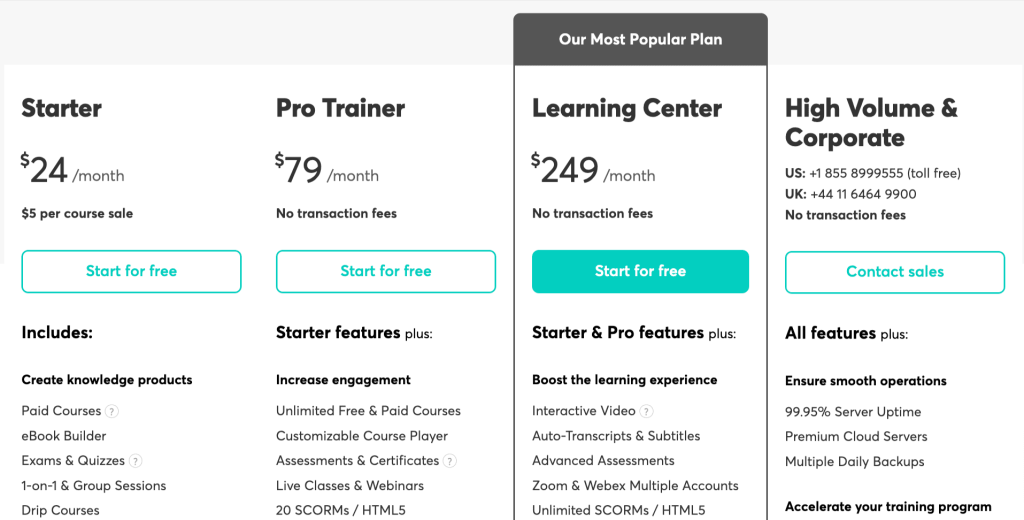1024x520 pixels.
Task: Show the Interactive Video help icon tooltip
Action: click(x=647, y=411)
